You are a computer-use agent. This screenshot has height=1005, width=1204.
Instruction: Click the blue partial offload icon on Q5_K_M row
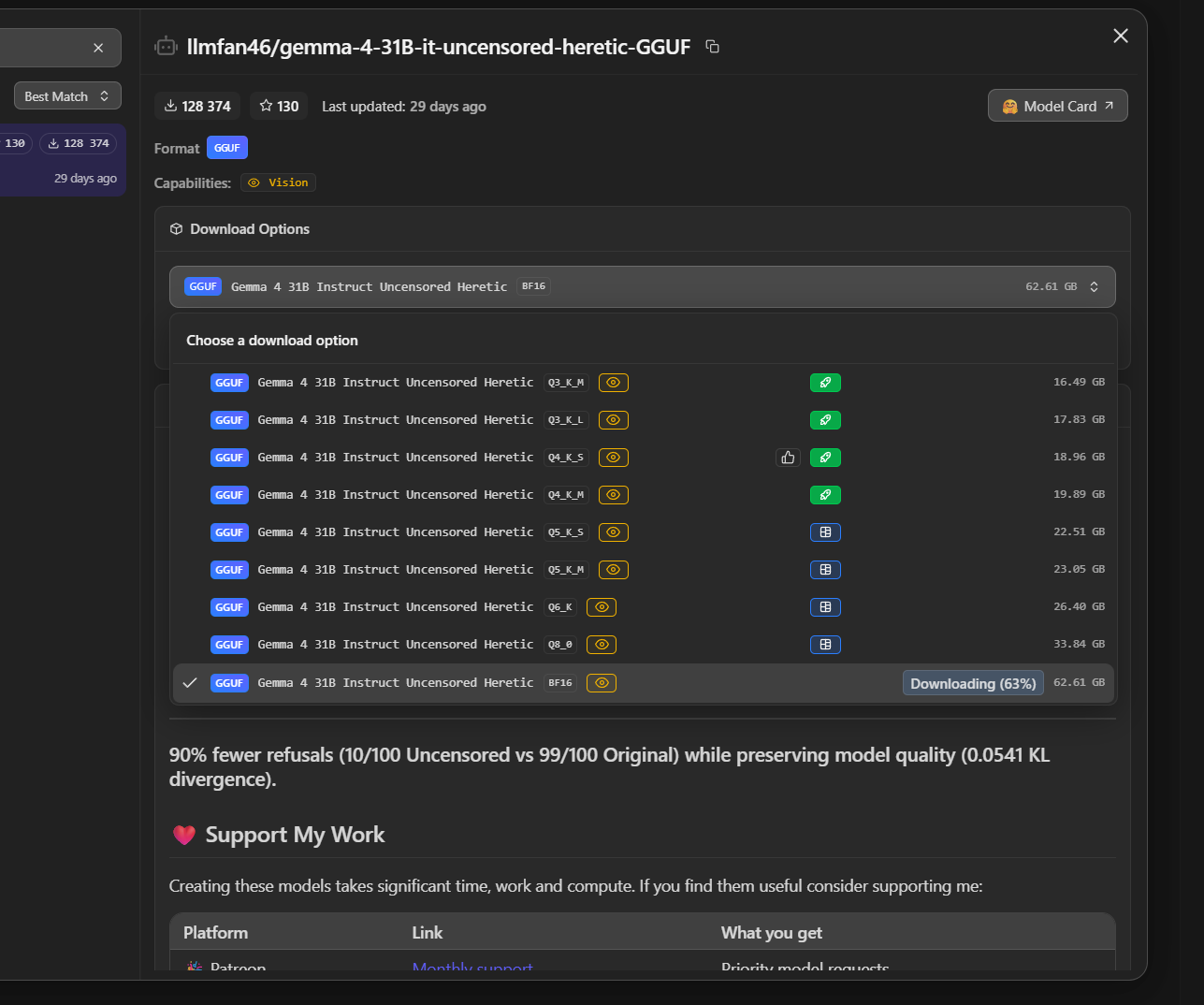(825, 570)
